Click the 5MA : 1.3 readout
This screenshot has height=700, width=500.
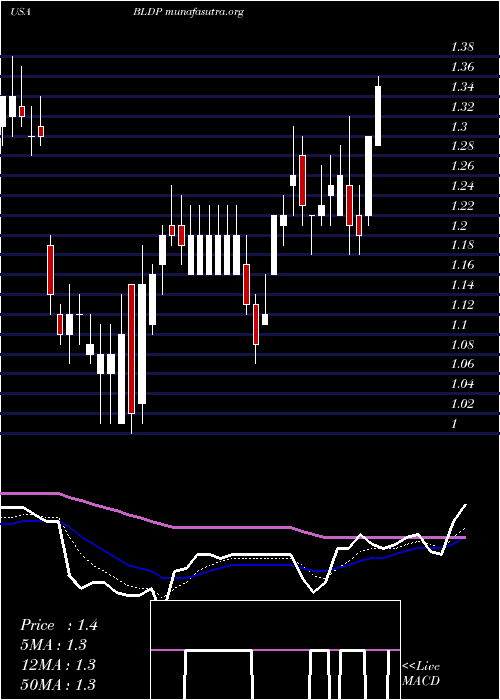pos(53,645)
